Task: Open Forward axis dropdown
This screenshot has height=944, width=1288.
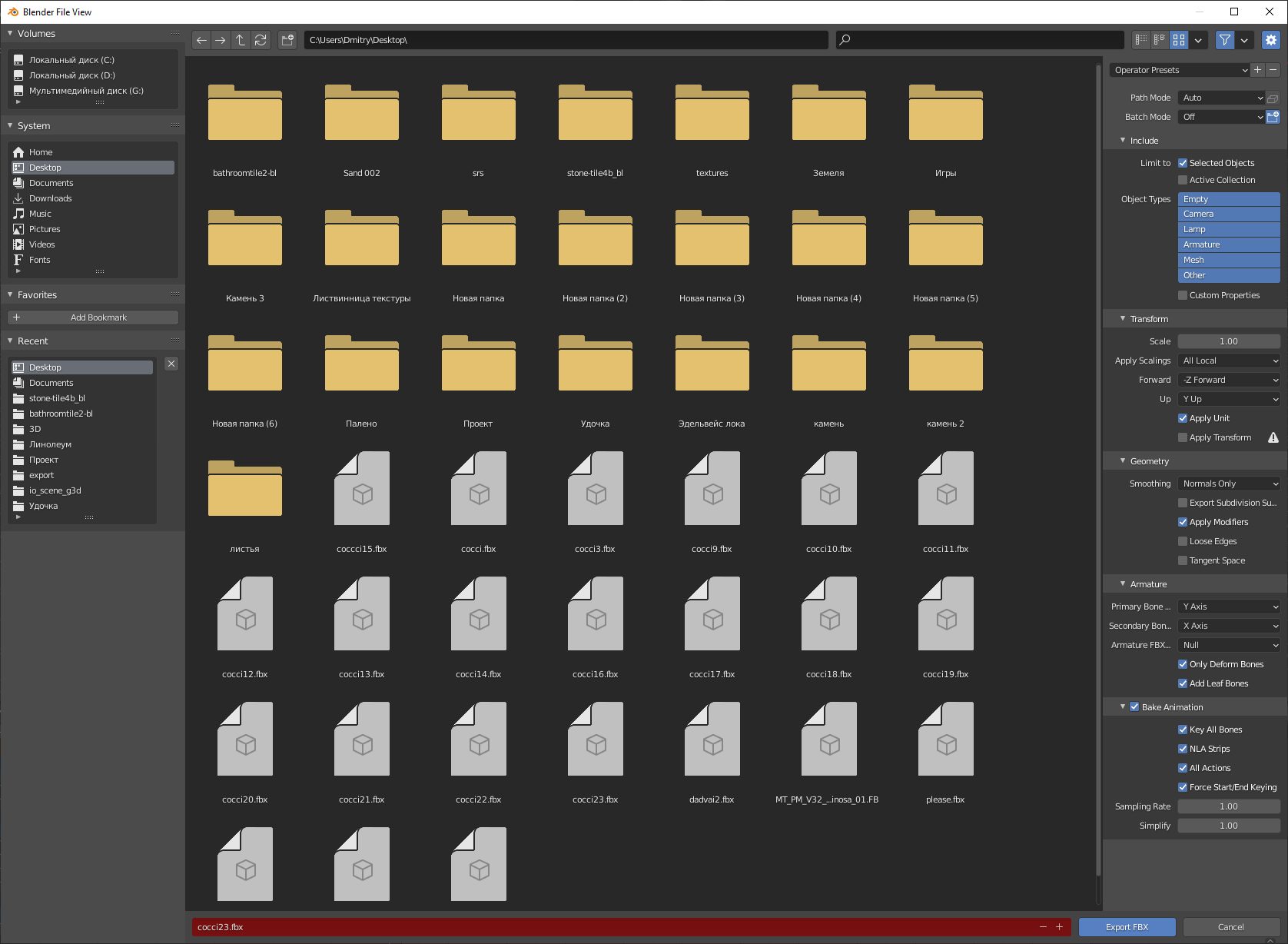Action: [x=1229, y=380]
